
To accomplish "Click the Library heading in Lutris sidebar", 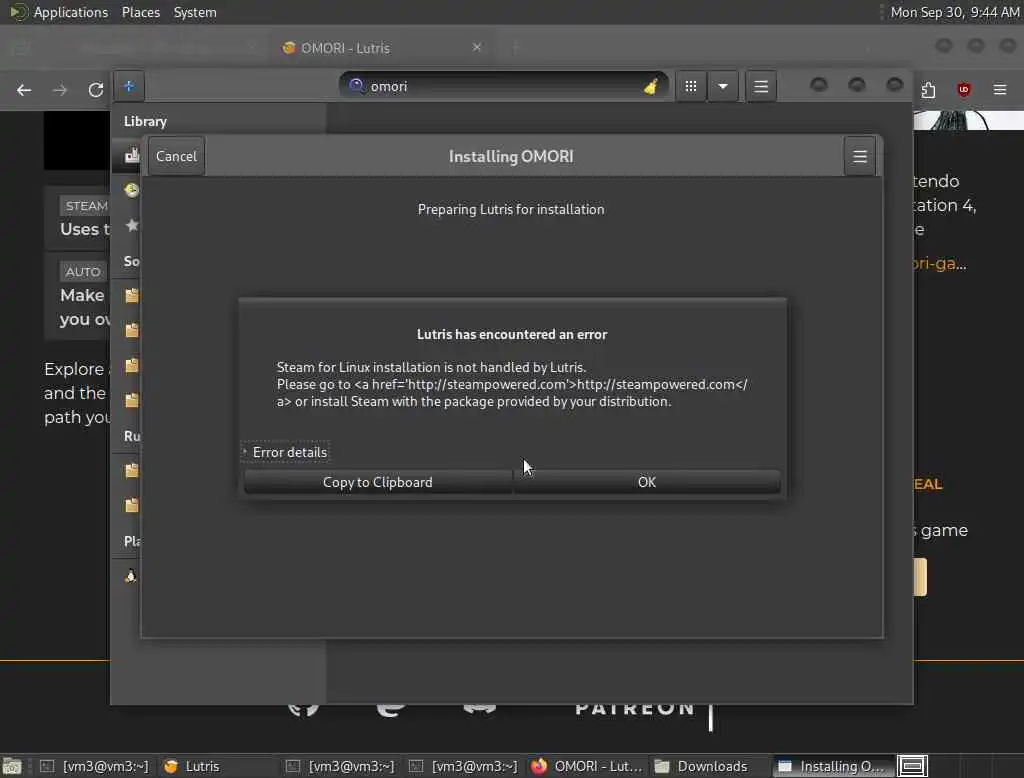I will pyautogui.click(x=145, y=122).
